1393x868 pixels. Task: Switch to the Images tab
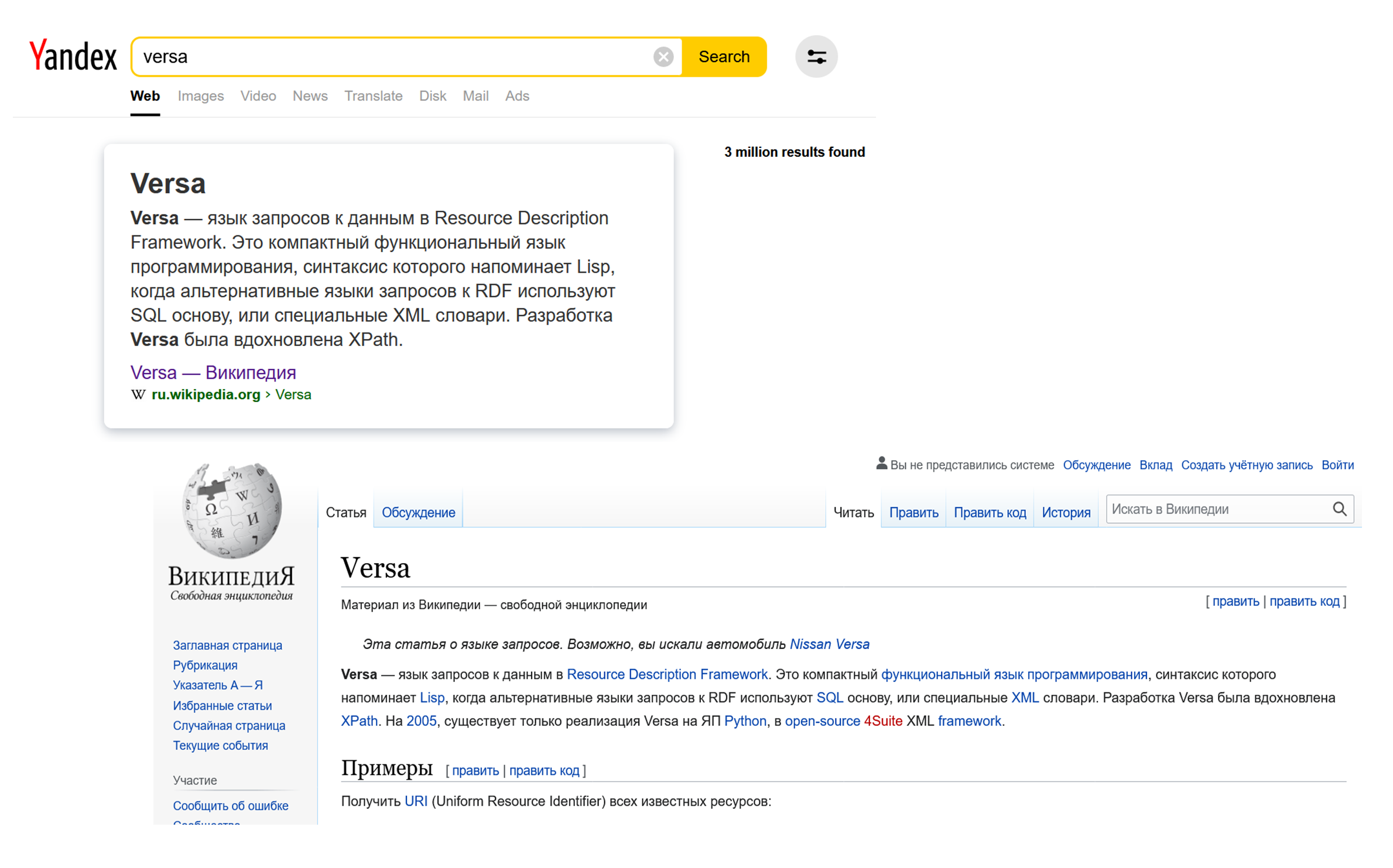pyautogui.click(x=200, y=96)
